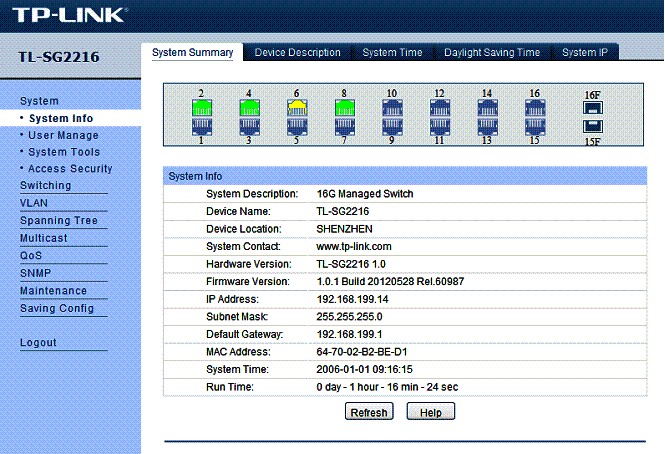The height and width of the screenshot is (454, 665).
Task: Click the TP-LINK logo
Action: click(x=70, y=15)
